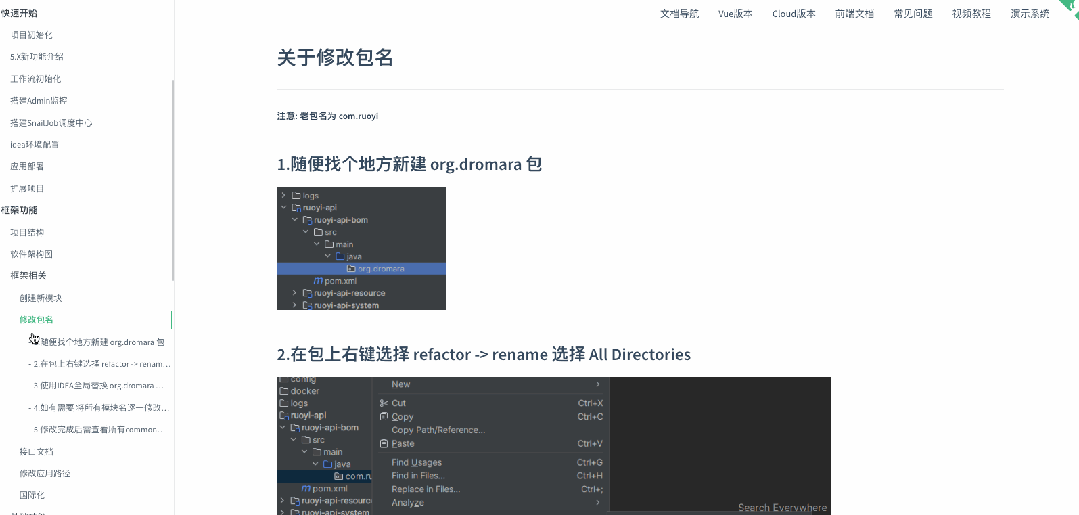Collapse the 快速开始 sidebar group
The width and height of the screenshot is (1079, 515).
[19, 13]
